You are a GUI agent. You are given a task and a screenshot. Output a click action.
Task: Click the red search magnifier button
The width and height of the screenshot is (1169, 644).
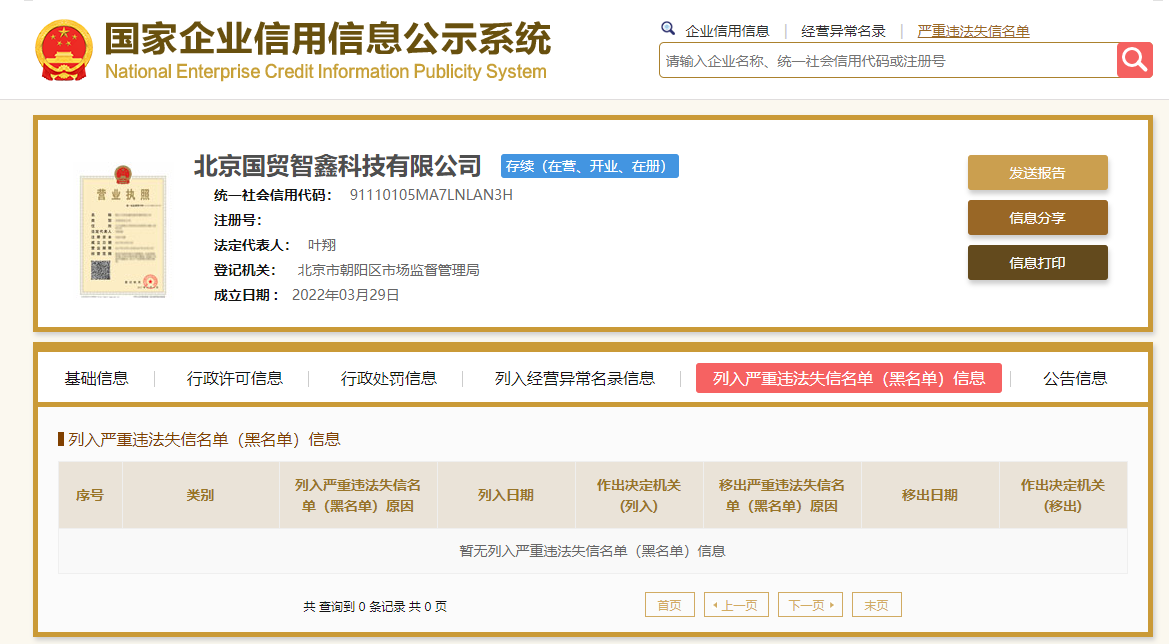pyautogui.click(x=1135, y=60)
